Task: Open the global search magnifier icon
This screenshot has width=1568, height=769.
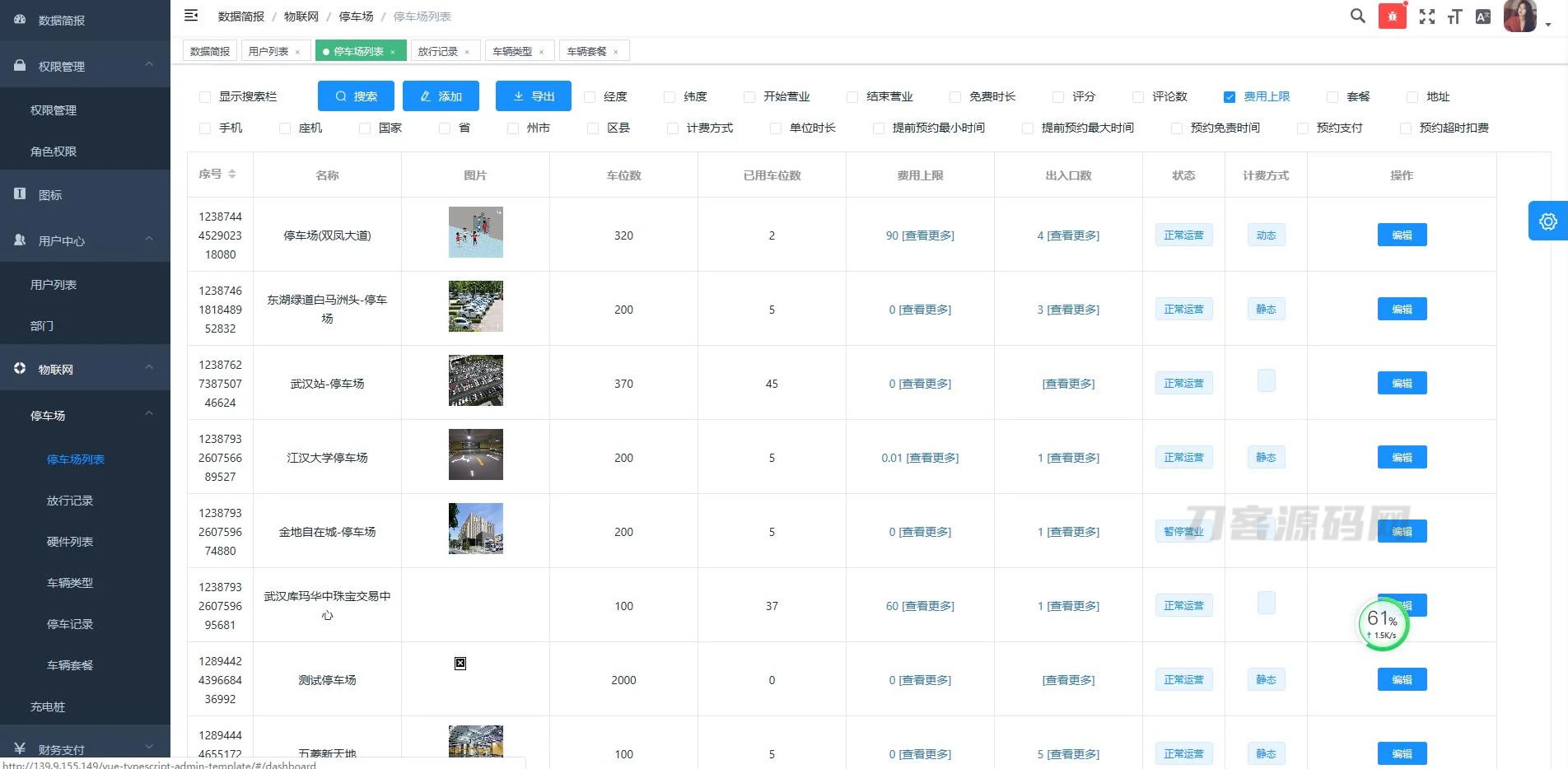Action: coord(1356,16)
